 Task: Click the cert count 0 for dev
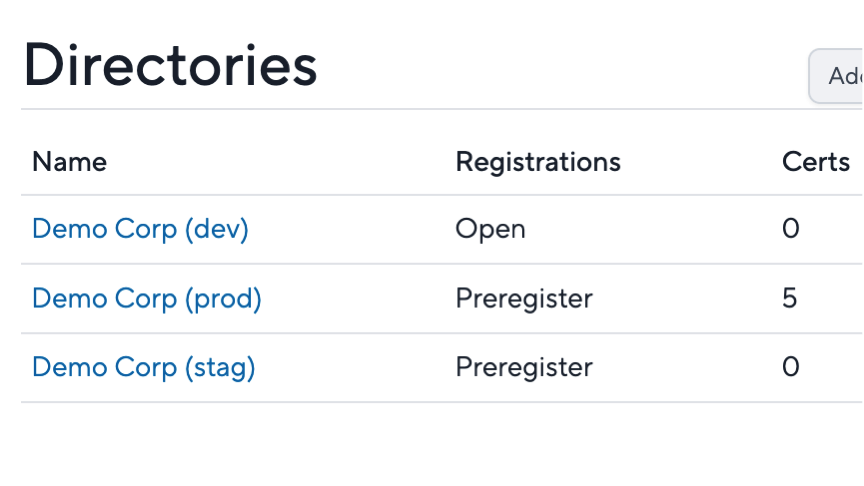coord(791,229)
